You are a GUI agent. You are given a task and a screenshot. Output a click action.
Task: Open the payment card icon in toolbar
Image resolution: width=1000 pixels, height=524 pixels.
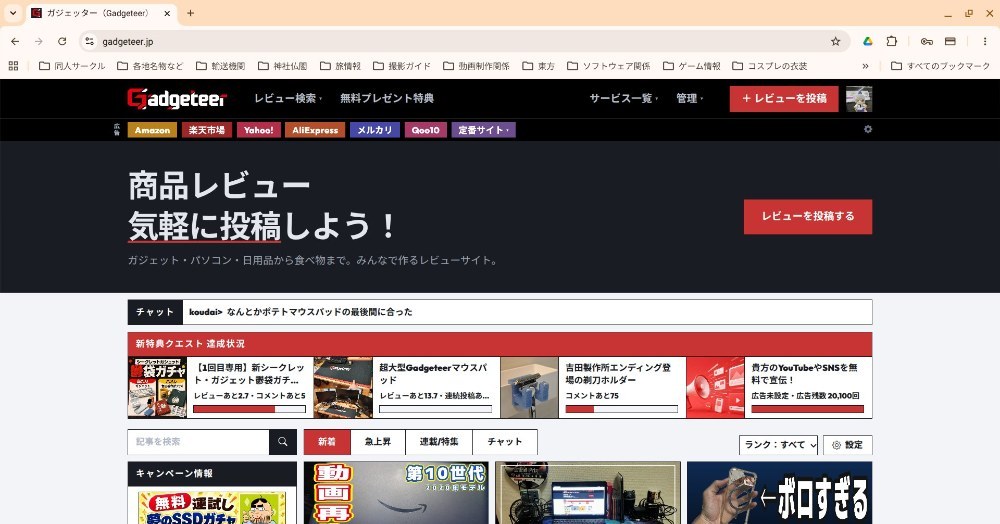(950, 41)
